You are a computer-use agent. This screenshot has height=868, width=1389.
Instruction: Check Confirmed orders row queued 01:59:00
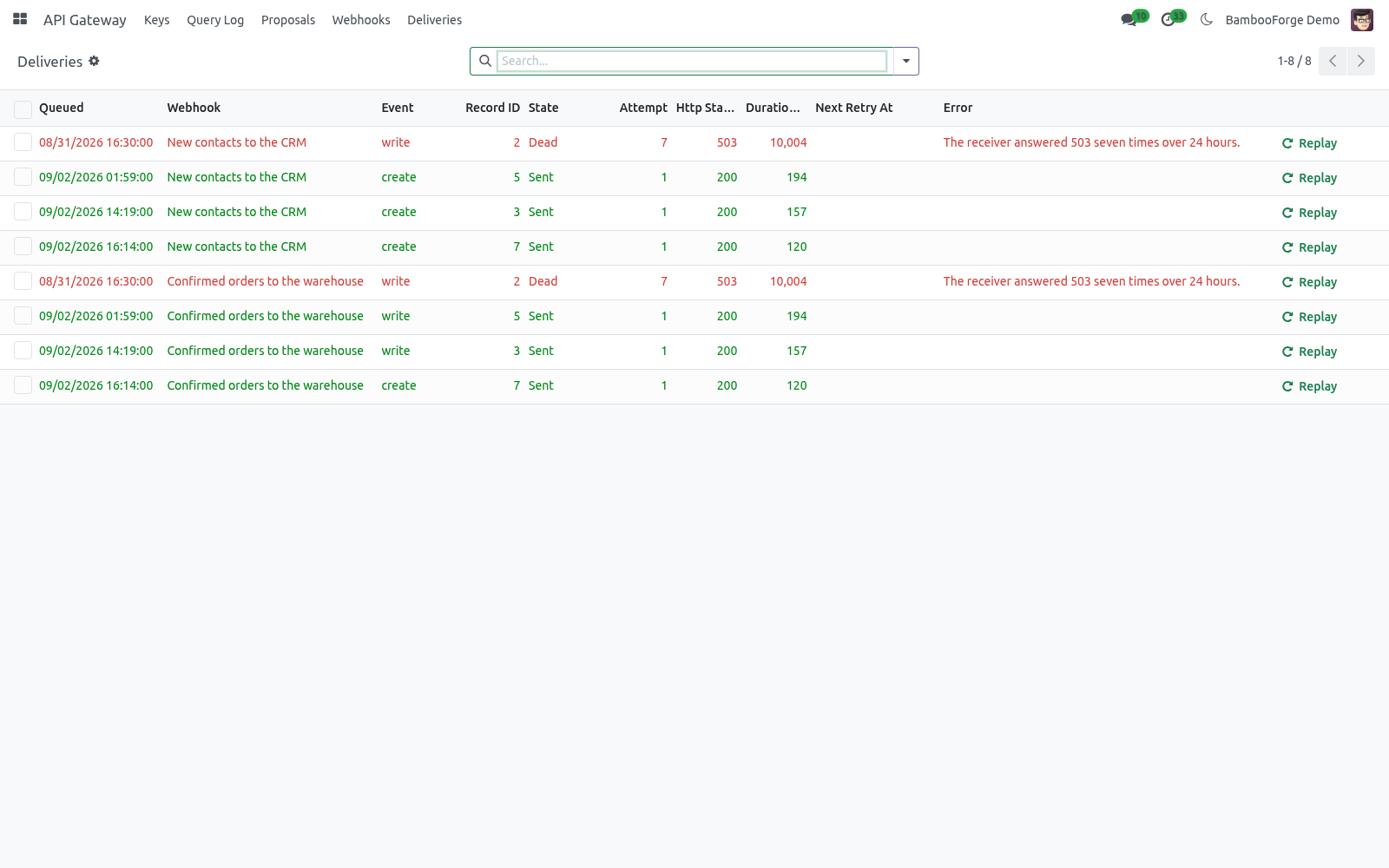(x=23, y=316)
